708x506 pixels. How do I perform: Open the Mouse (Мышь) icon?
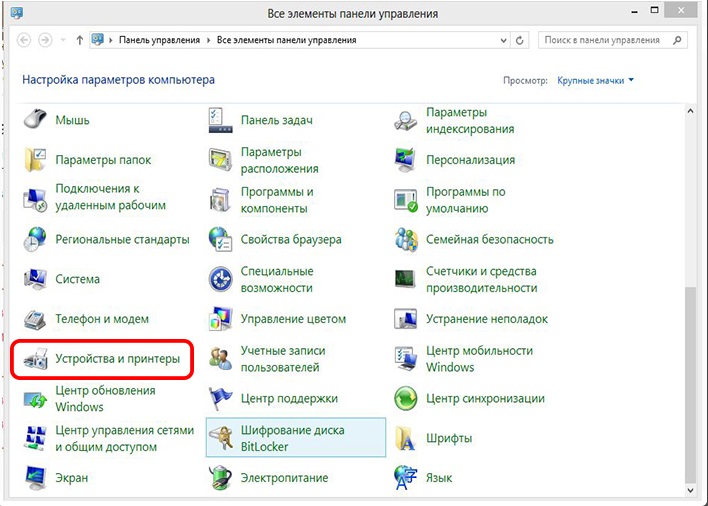click(36, 120)
